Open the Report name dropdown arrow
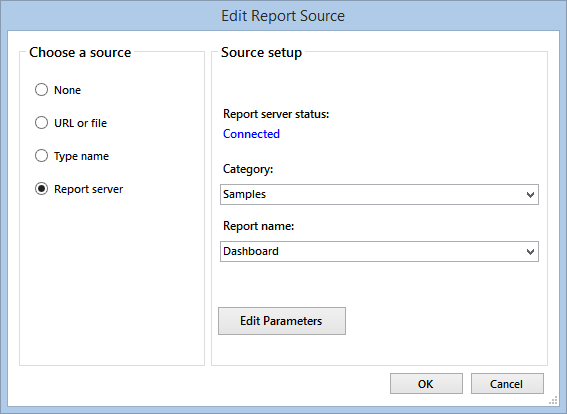Screen dimensions: 567x414 [x=530, y=252]
